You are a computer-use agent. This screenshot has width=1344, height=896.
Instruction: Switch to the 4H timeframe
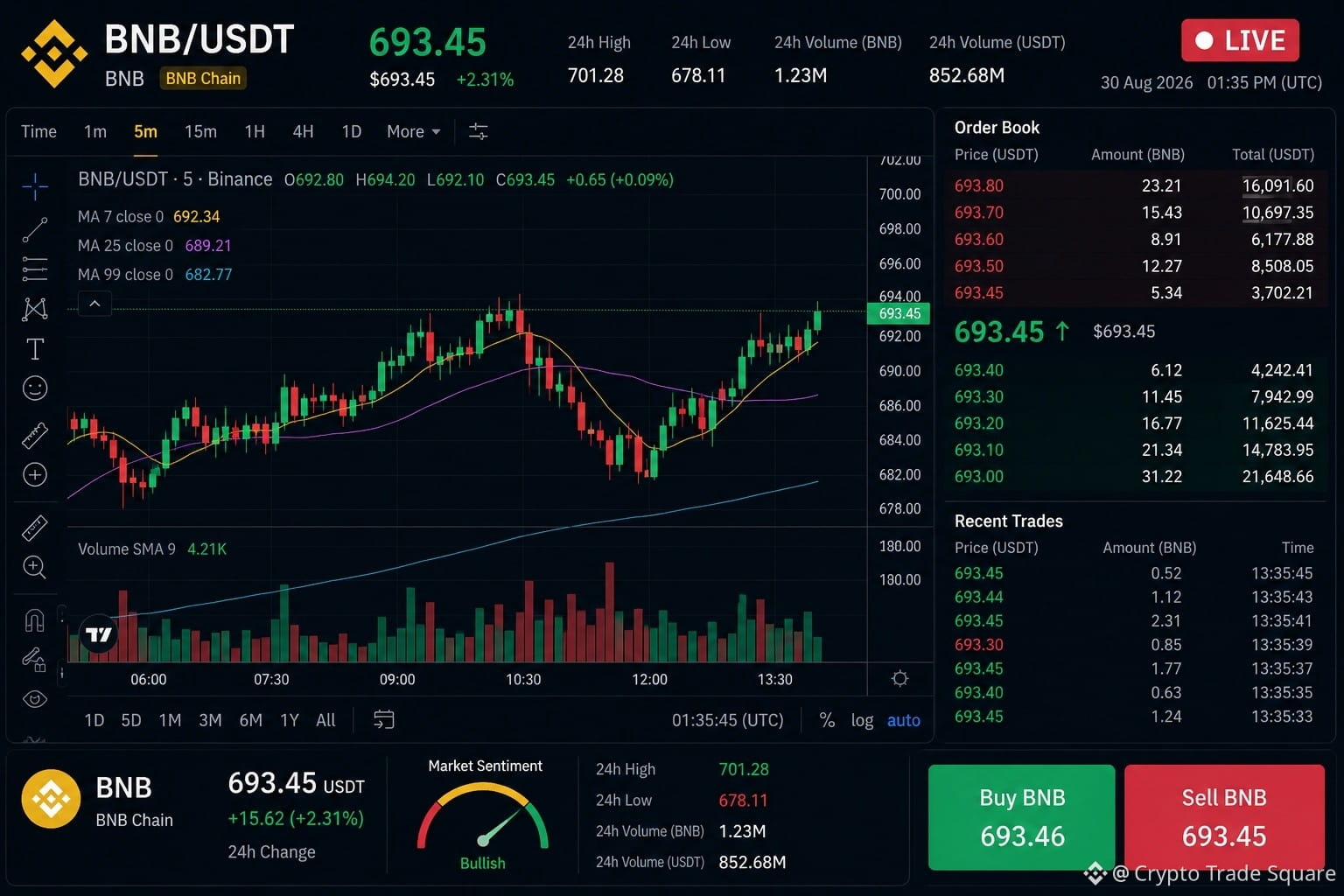(x=303, y=131)
